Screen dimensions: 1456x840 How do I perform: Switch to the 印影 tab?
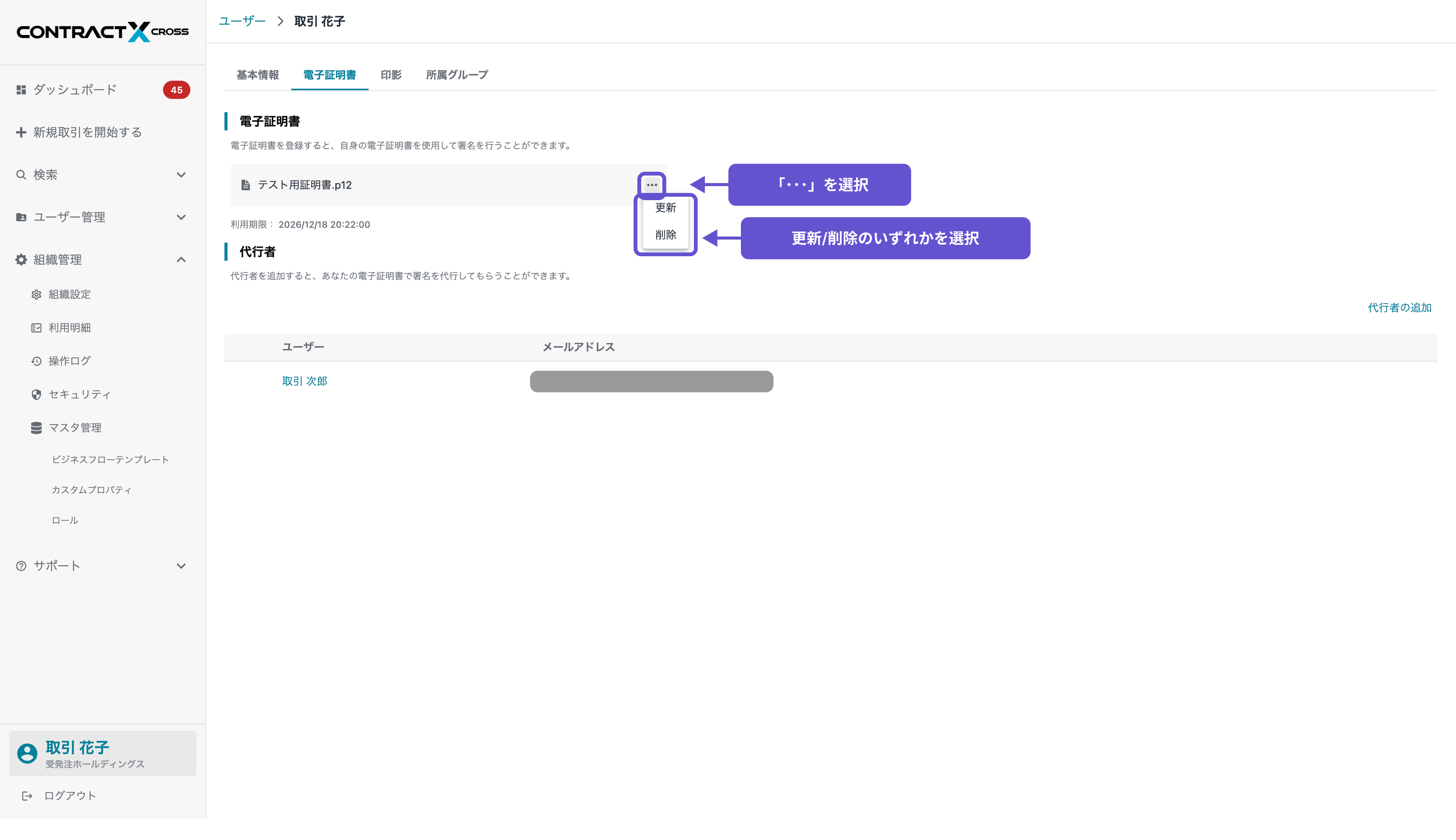pyautogui.click(x=390, y=74)
